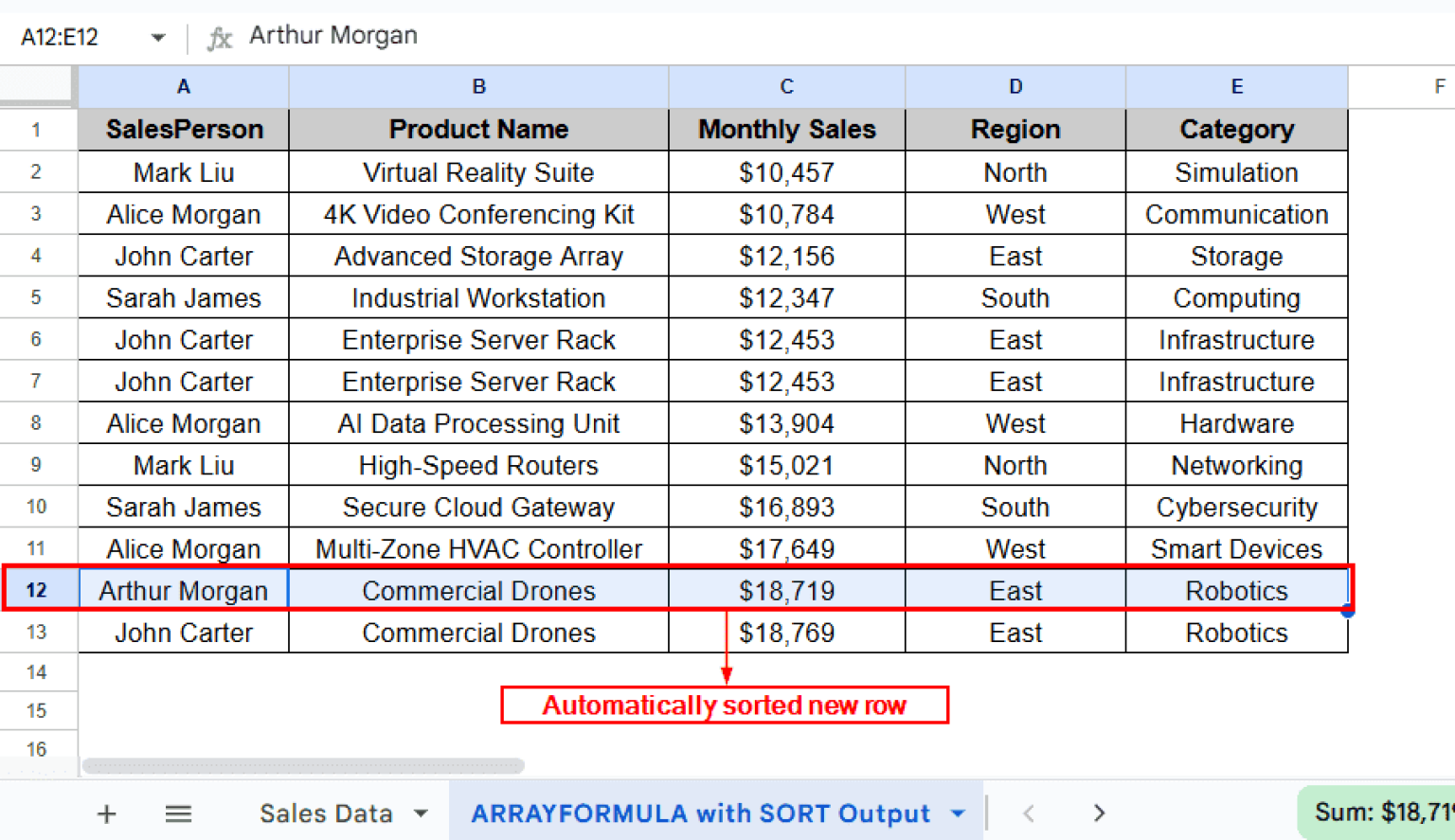Screen dimensions: 1455x840
Task: Click the horizontal scrollbar
Action: point(303,765)
